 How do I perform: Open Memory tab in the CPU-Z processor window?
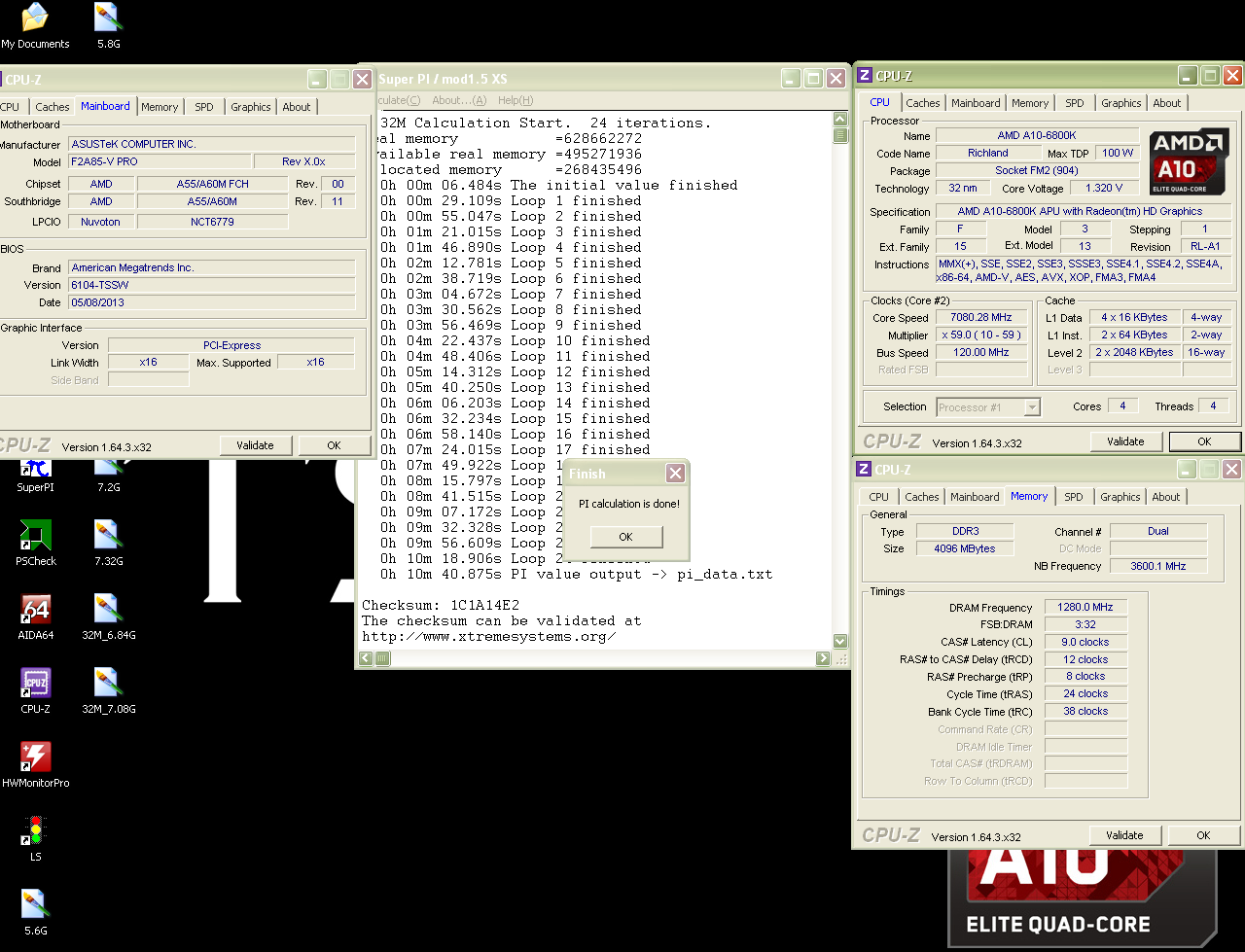click(1030, 103)
